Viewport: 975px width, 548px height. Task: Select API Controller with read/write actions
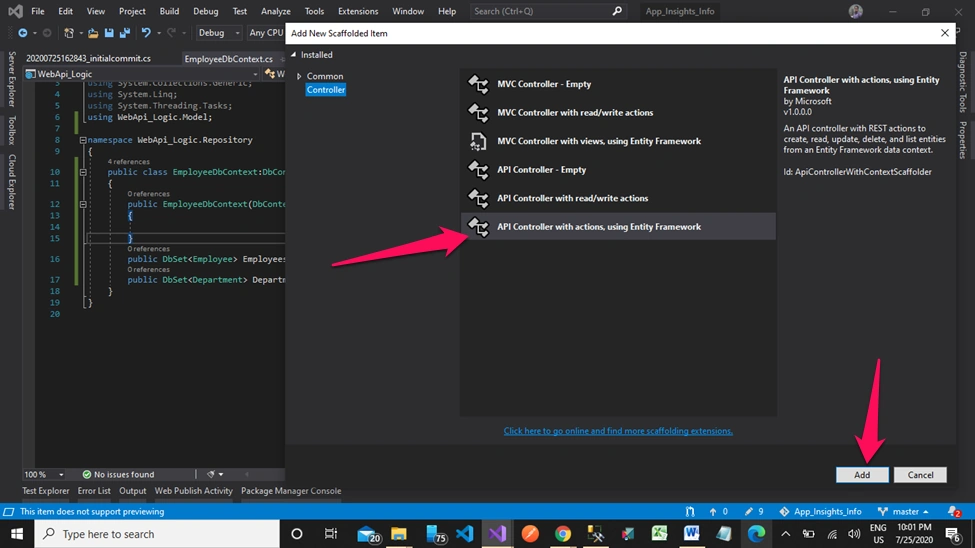point(618,198)
